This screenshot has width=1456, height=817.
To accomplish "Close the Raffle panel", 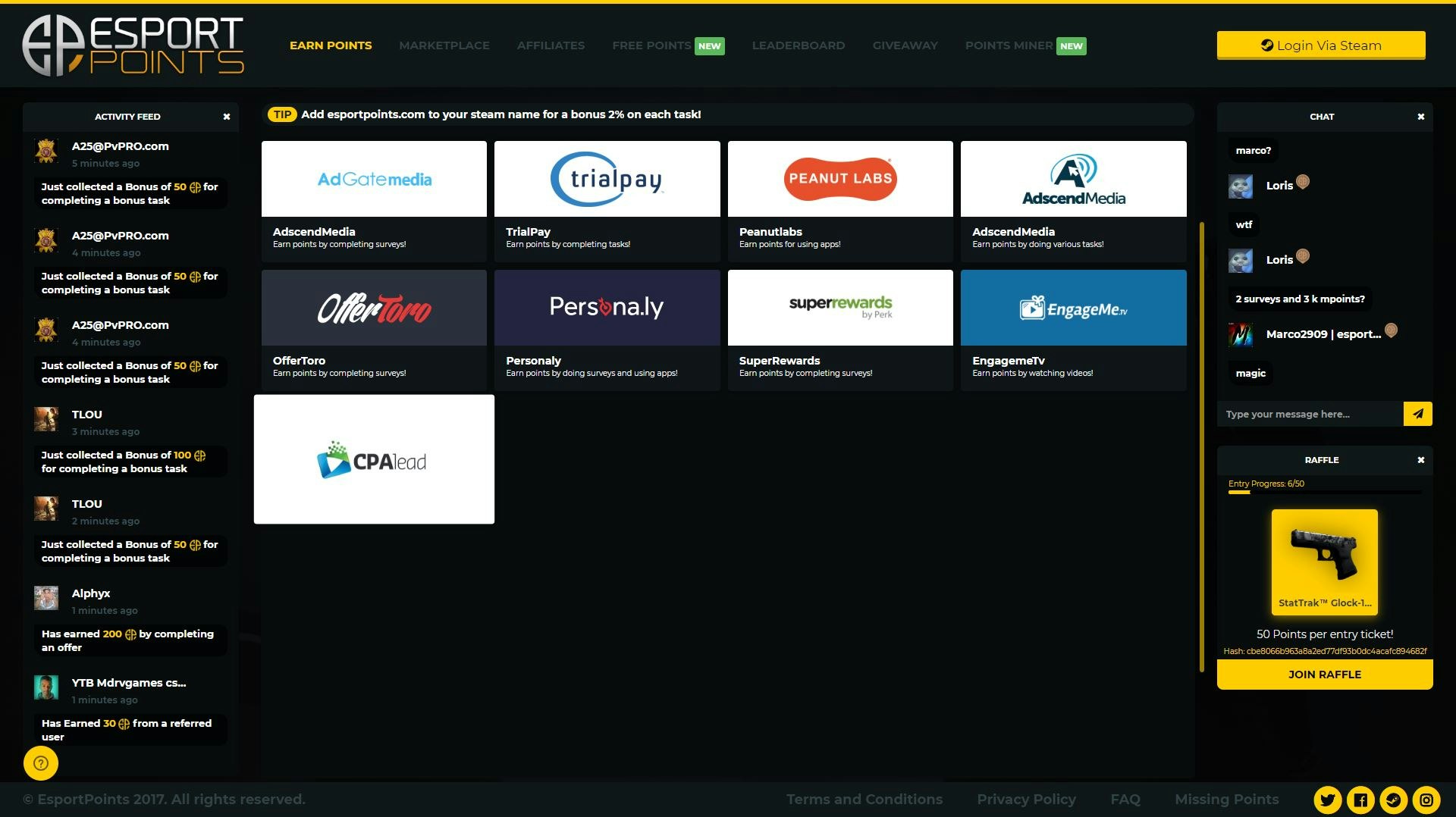I will 1420,460.
